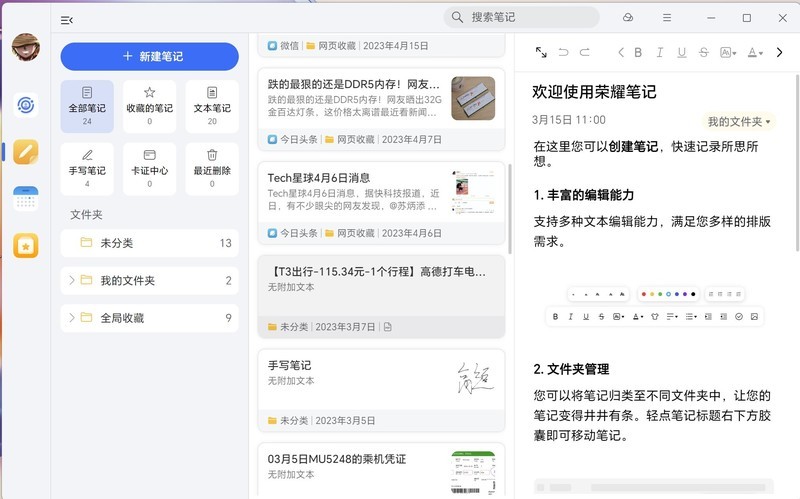Viewport: 800px width, 499px height.
Task: Expand the note editor to fullscreen
Action: coord(541,52)
